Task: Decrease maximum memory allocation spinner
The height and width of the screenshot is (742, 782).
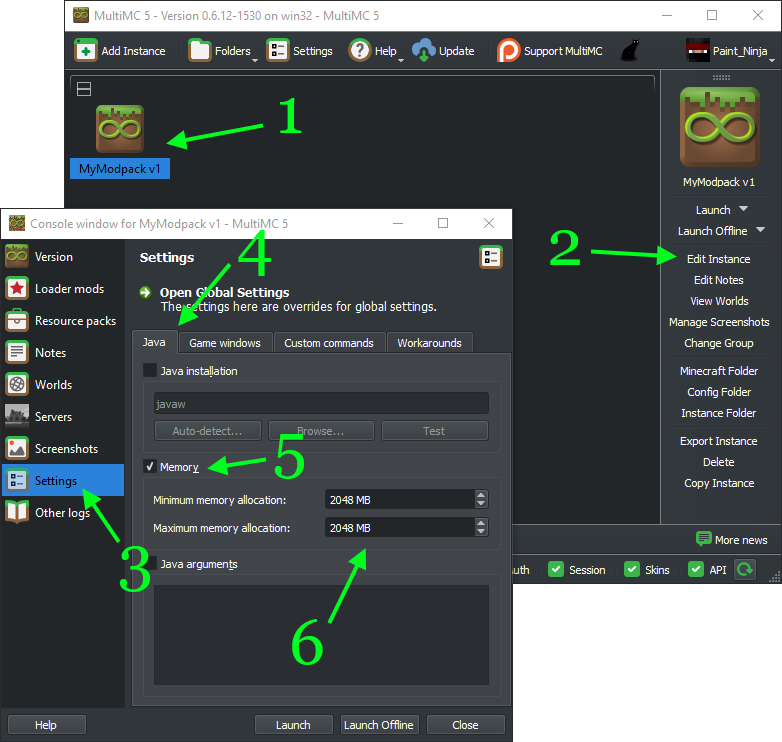Action: (x=481, y=532)
